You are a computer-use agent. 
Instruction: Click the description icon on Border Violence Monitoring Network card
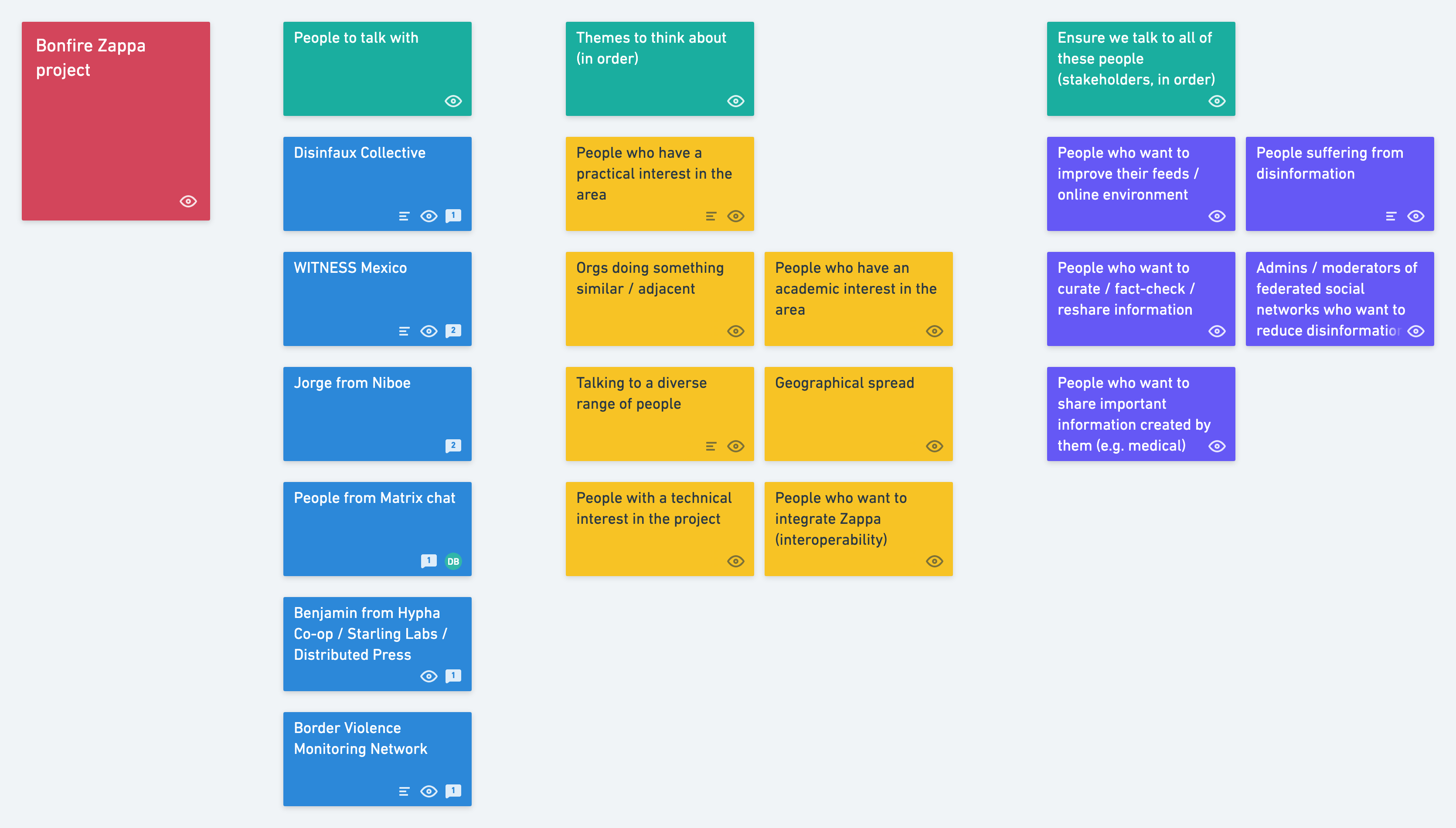pos(404,791)
